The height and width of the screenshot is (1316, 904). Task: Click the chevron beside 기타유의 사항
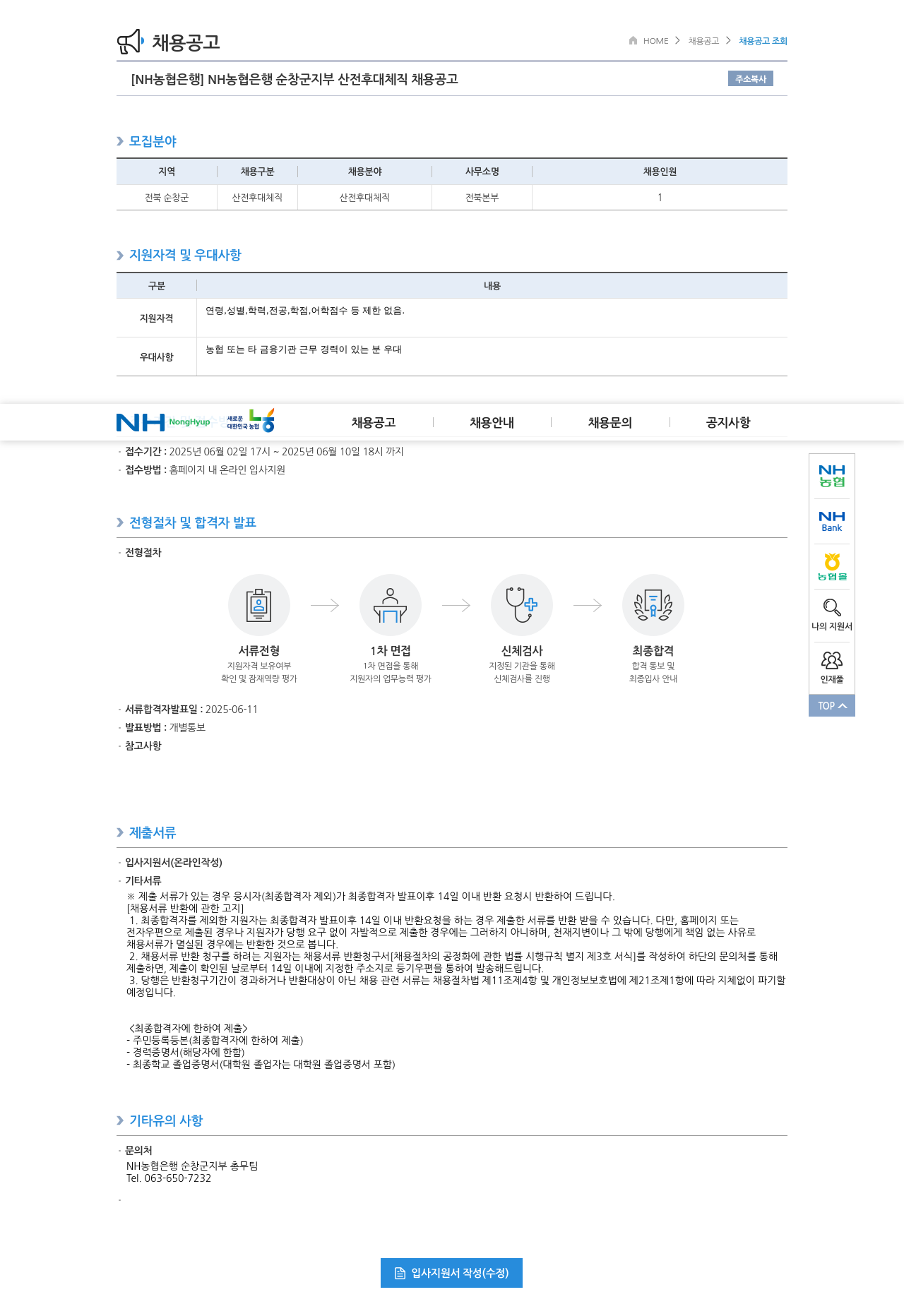click(x=120, y=1120)
